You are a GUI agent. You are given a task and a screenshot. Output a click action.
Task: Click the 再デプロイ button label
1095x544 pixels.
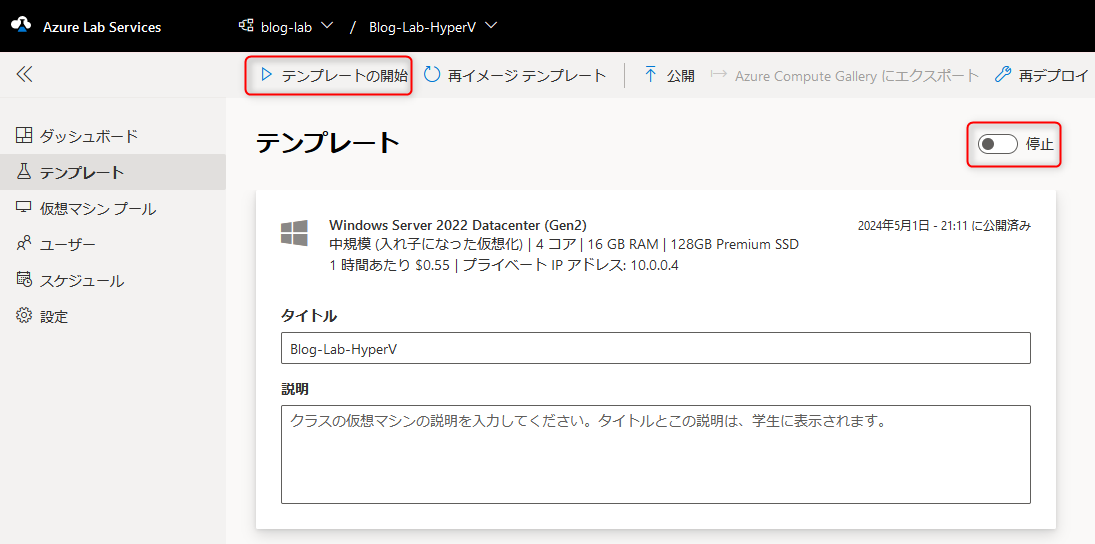click(1053, 76)
